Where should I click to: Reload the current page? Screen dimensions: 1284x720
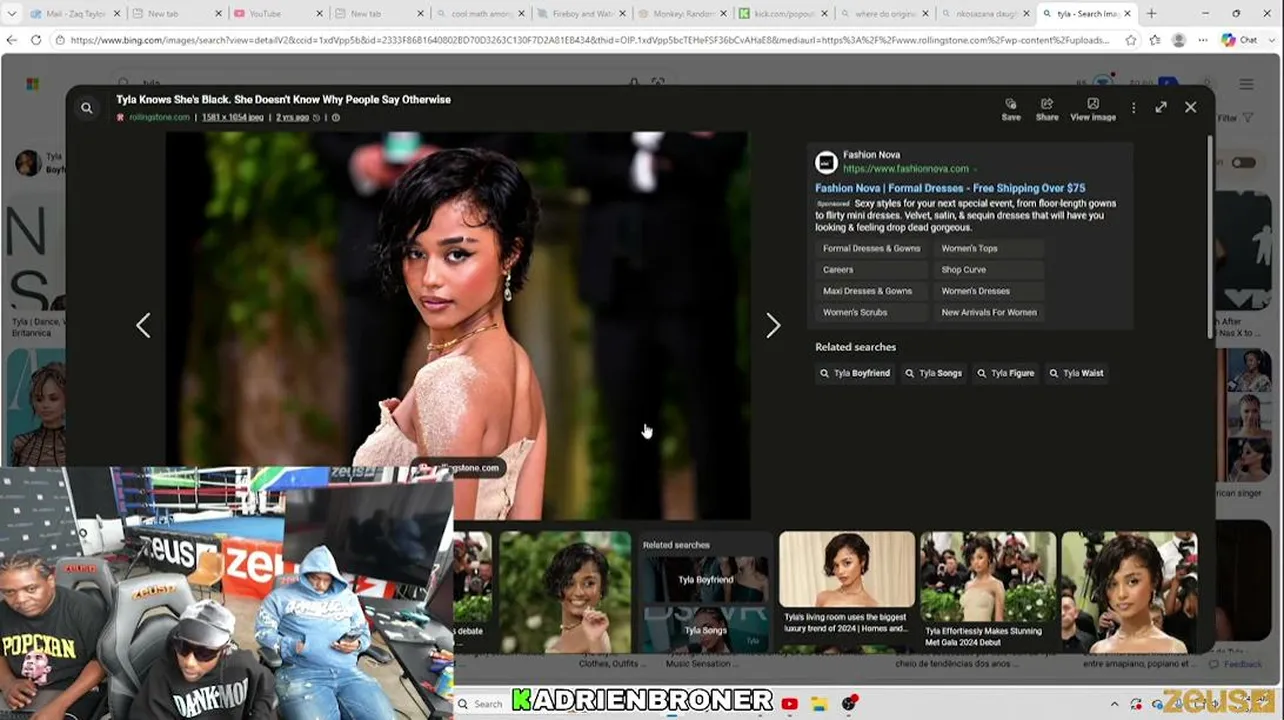point(36,40)
